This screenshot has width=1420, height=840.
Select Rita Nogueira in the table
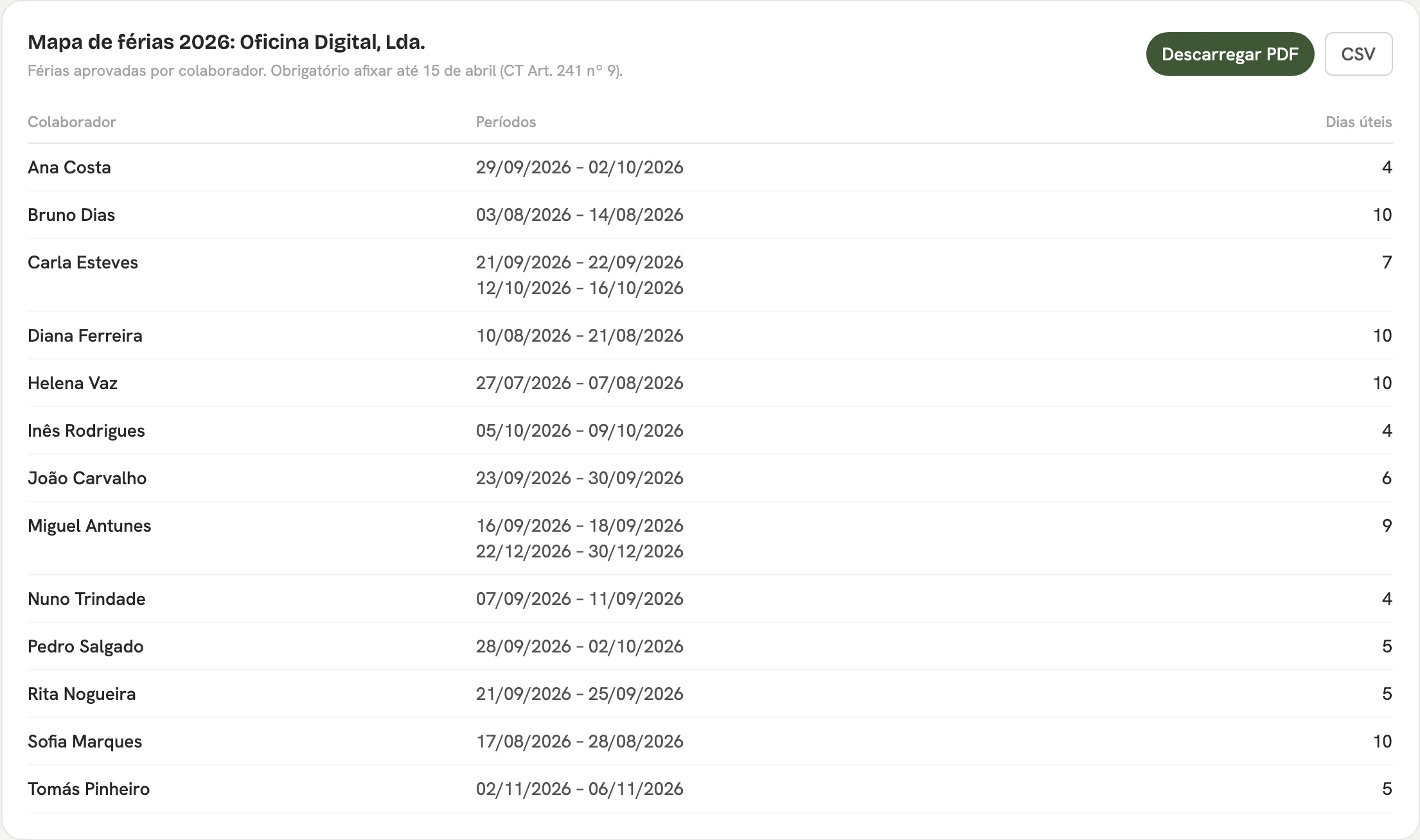(x=710, y=694)
